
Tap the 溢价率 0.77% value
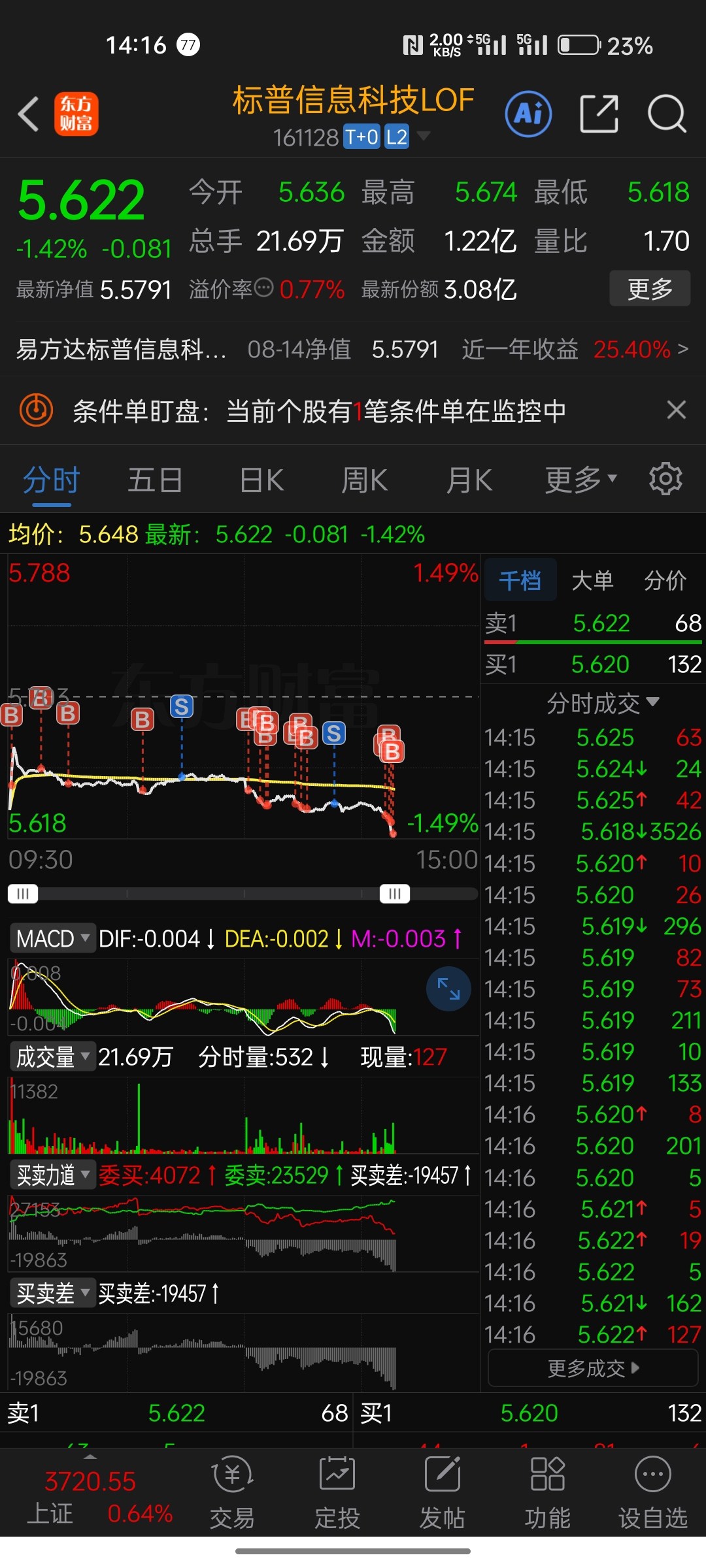tap(312, 289)
